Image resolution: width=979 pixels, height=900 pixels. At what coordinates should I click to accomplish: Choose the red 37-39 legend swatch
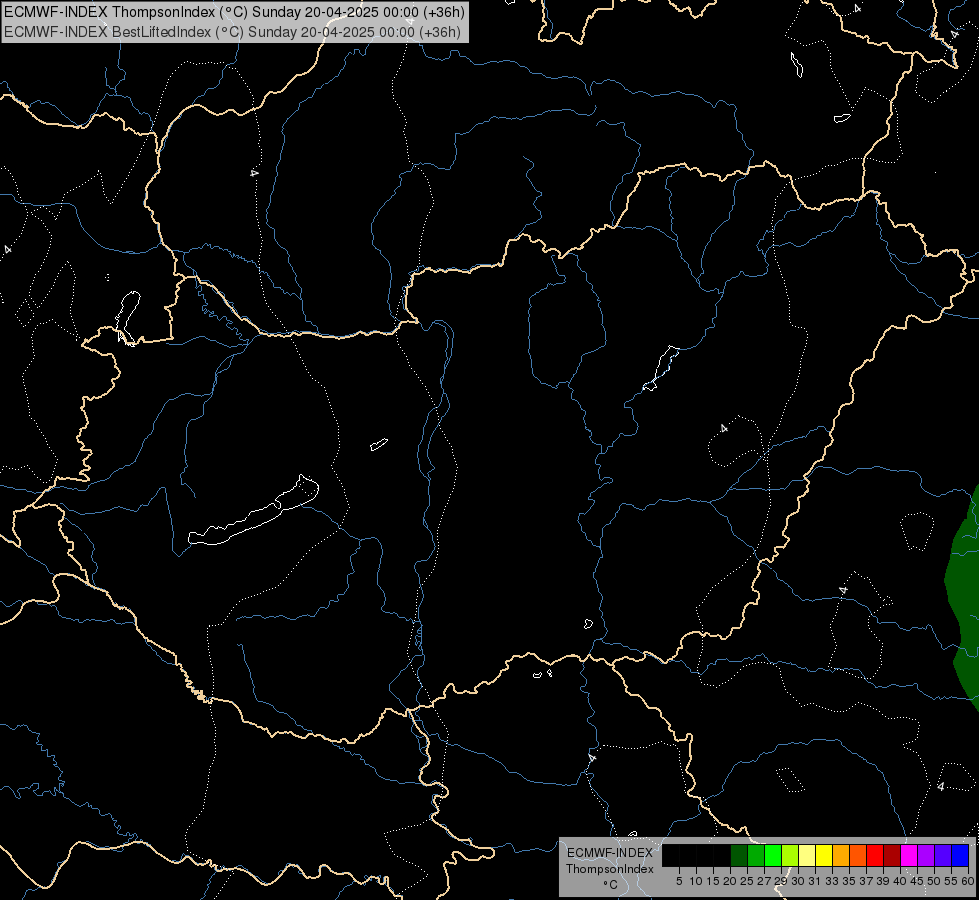point(875,856)
